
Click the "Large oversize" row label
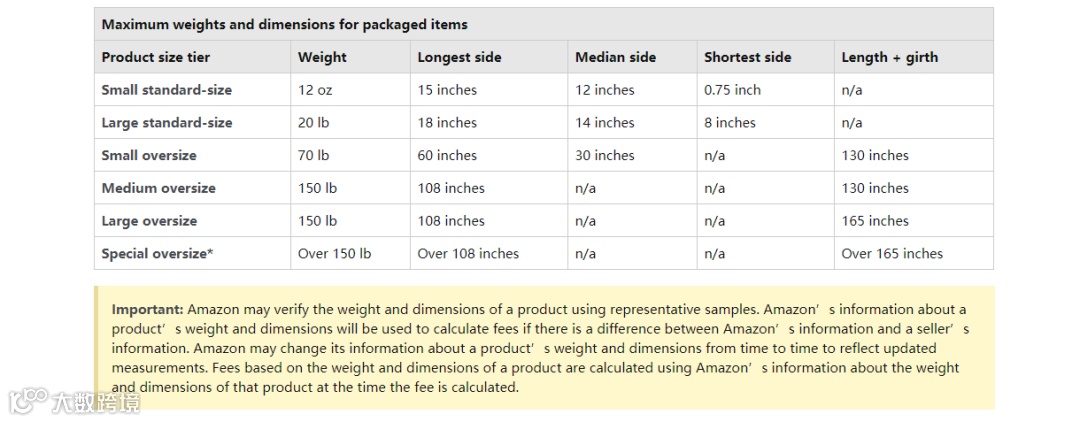[x=149, y=221]
